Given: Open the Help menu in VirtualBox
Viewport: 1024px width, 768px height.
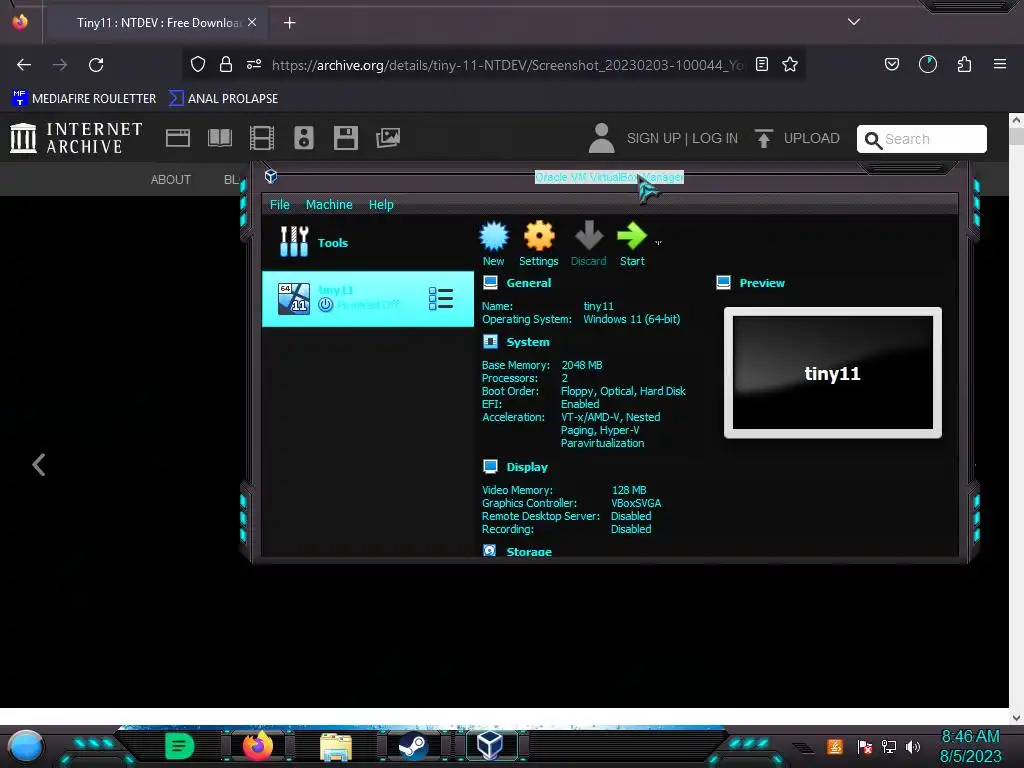Looking at the screenshot, I should click(x=381, y=204).
